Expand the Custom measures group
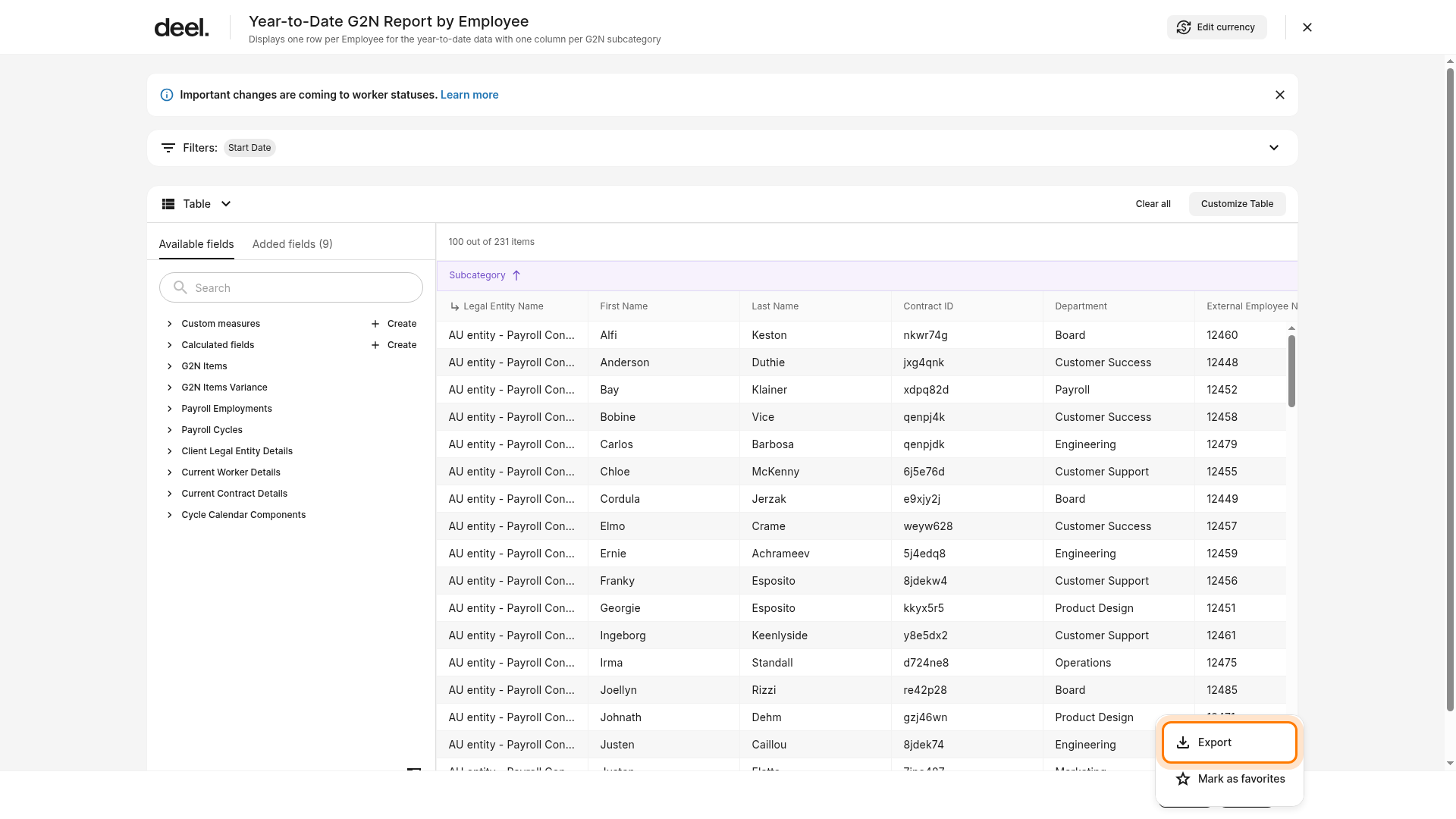The width and height of the screenshot is (1456, 819). (170, 324)
